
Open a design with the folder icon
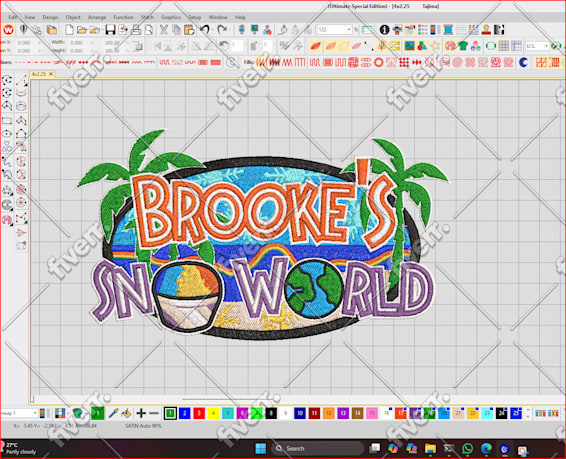[x=82, y=30]
